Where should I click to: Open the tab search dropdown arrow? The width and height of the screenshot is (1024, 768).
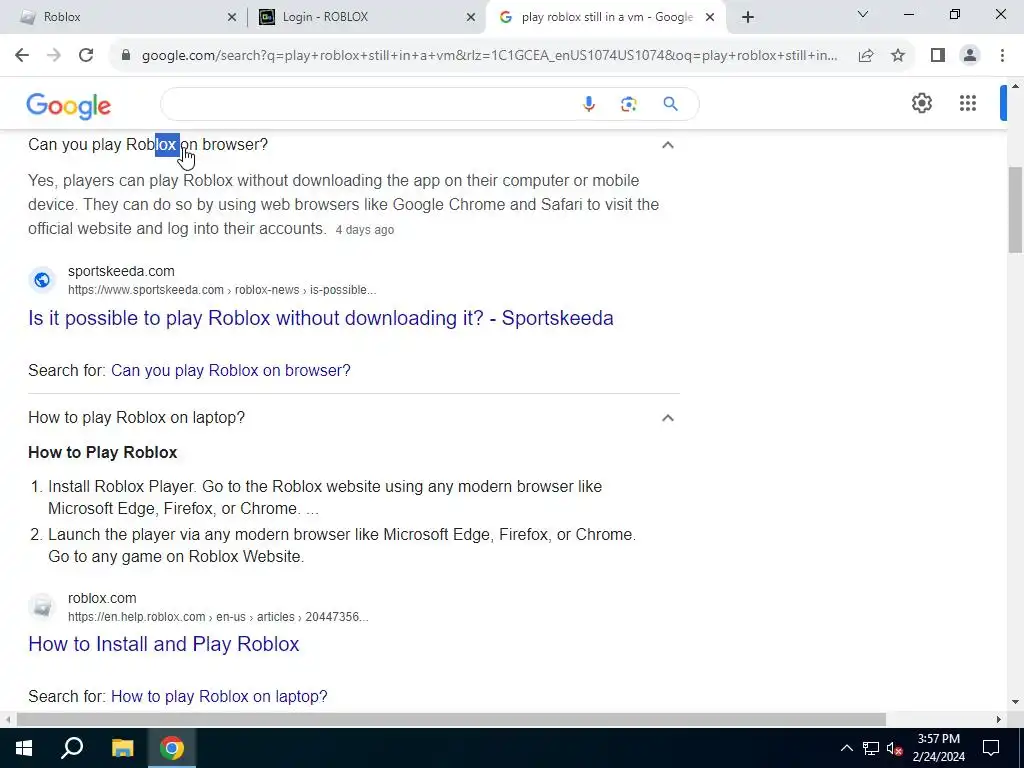point(863,14)
